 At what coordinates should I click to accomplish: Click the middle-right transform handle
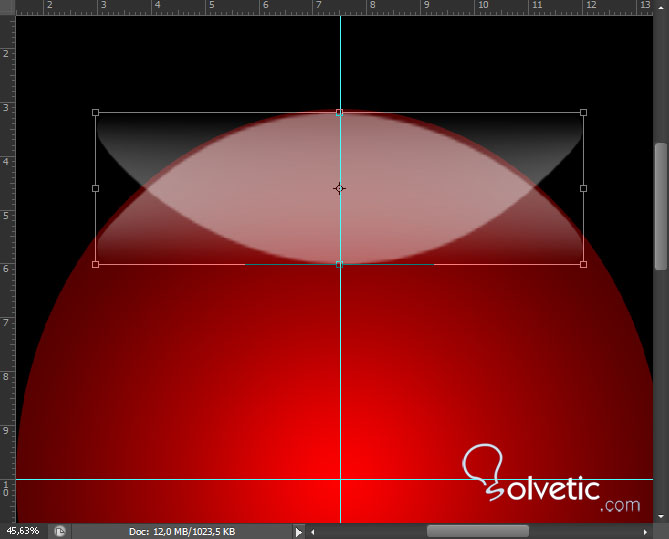pos(583,189)
